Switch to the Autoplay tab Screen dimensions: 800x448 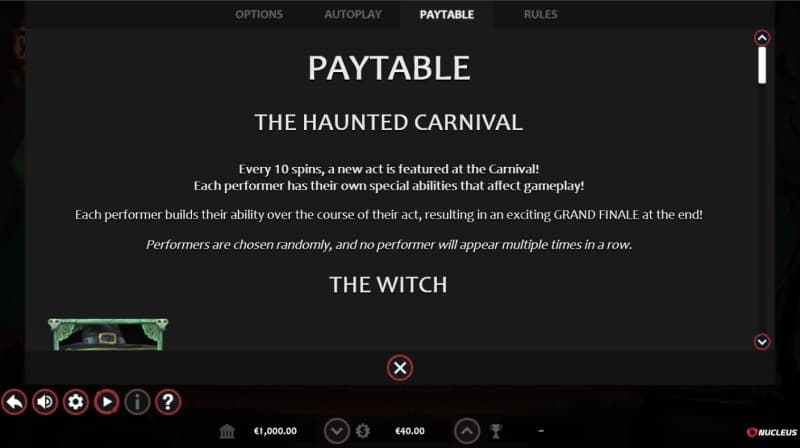point(353,14)
